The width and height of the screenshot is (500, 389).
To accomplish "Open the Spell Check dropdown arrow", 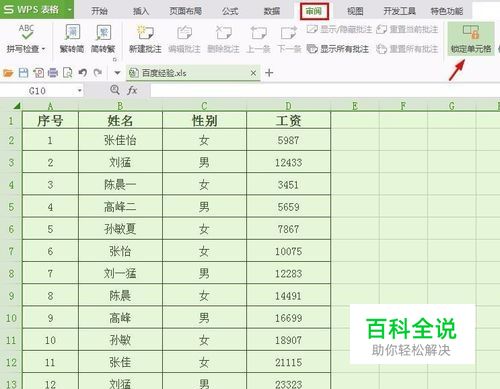I will coord(44,49).
